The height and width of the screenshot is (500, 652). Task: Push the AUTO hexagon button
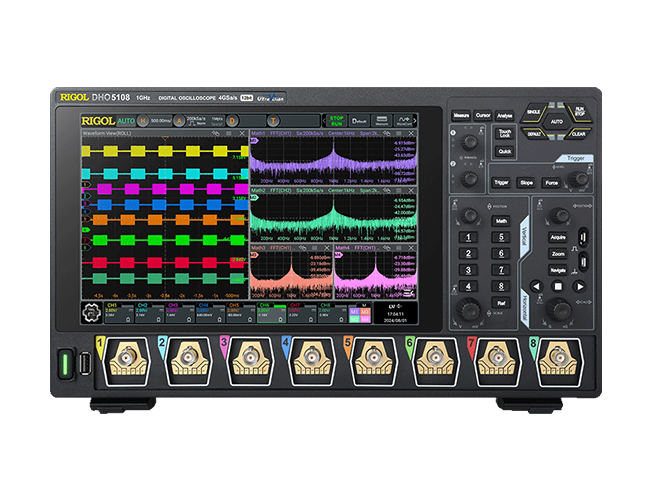(x=556, y=122)
